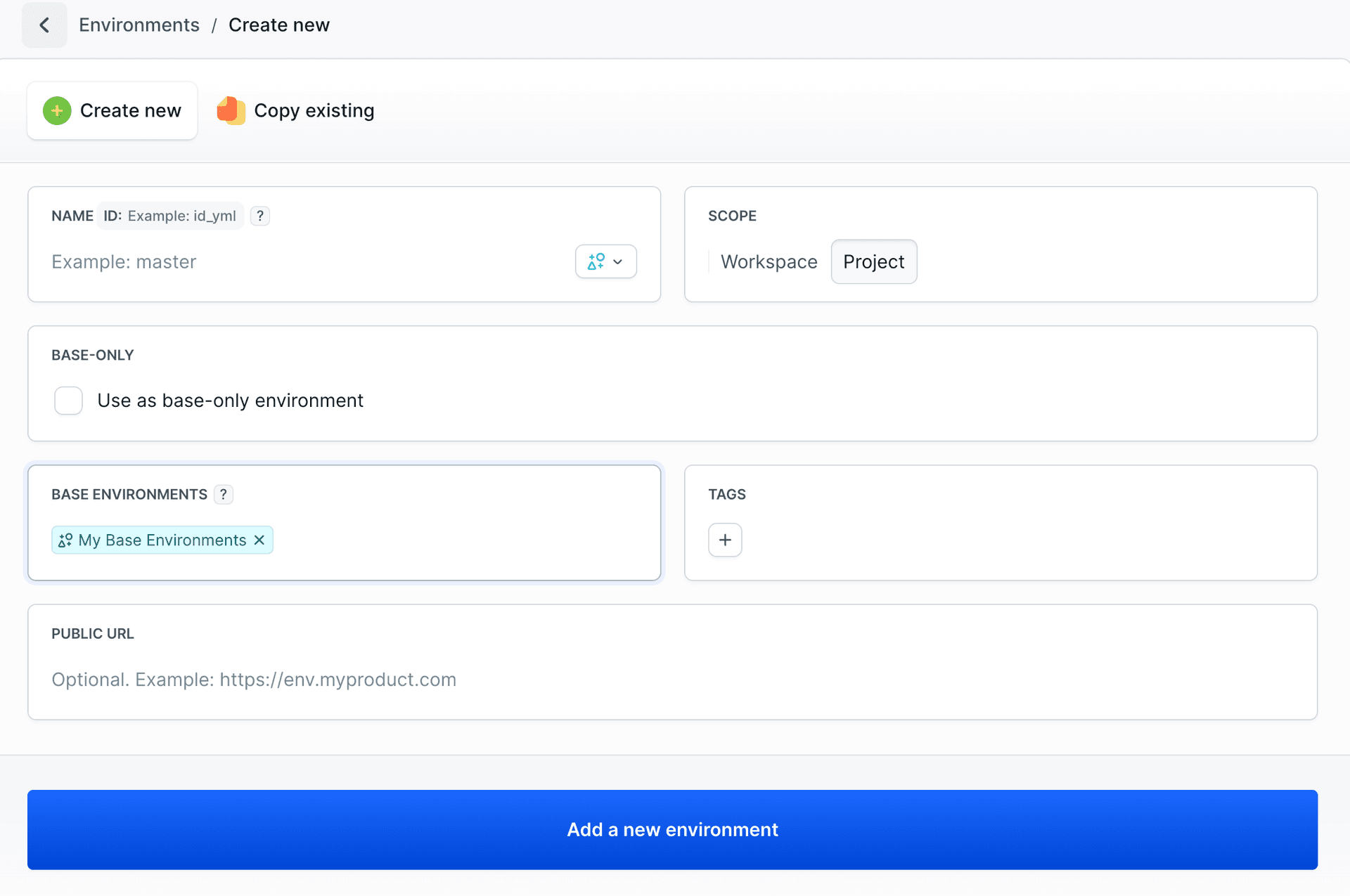The image size is (1350, 896).
Task: Click the shapes icon on My Base Environments chip
Action: 65,540
